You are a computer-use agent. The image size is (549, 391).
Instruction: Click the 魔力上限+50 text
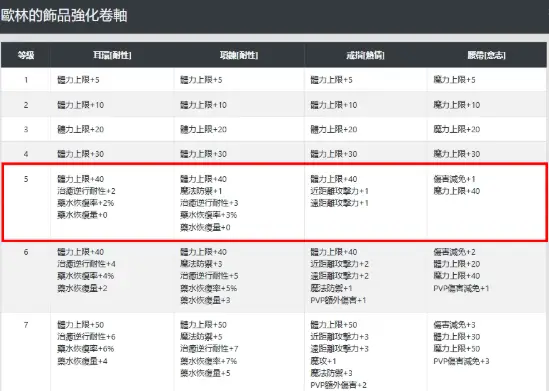(x=457, y=349)
